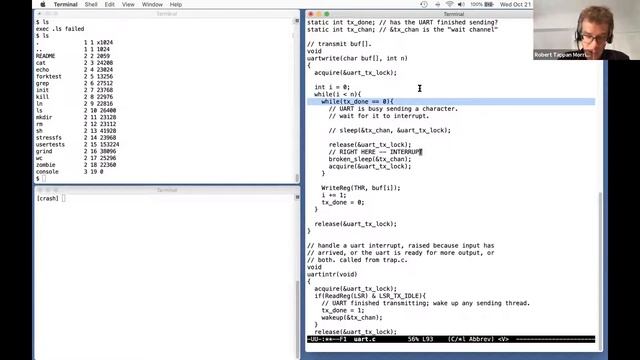Open the Window menu
Image resolution: width=640 pixels, height=360 pixels.
tap(152, 4)
